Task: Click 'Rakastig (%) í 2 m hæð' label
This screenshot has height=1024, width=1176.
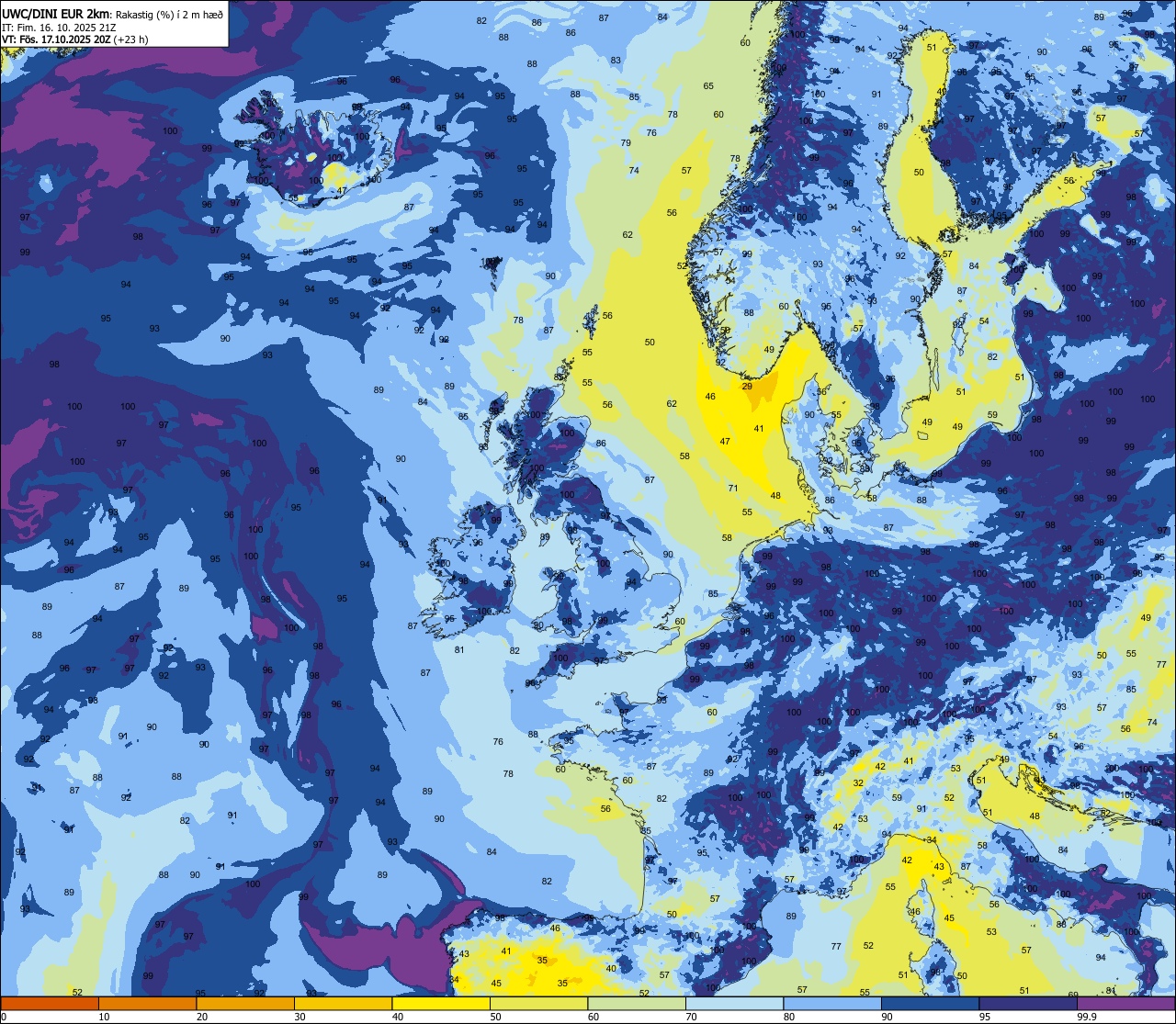Action: coord(167,14)
